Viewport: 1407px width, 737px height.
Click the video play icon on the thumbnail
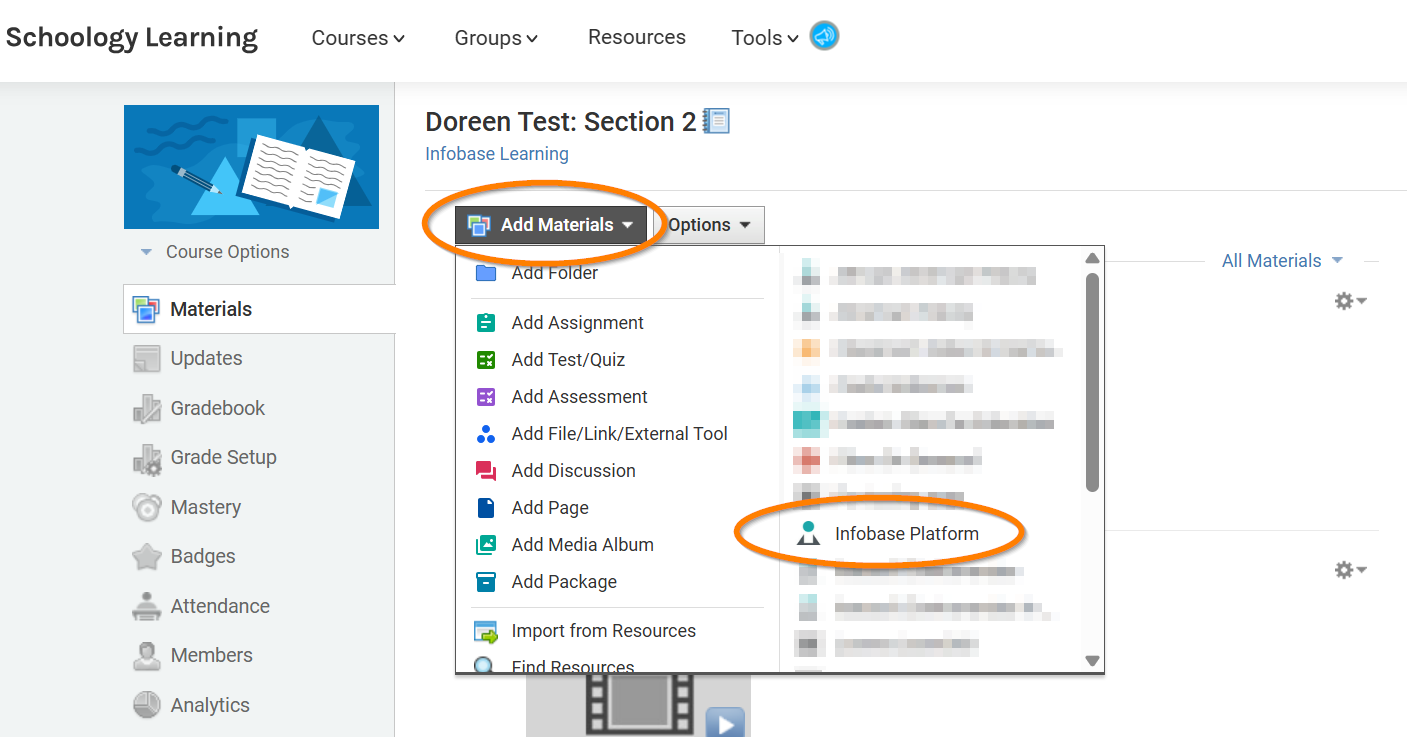point(726,723)
